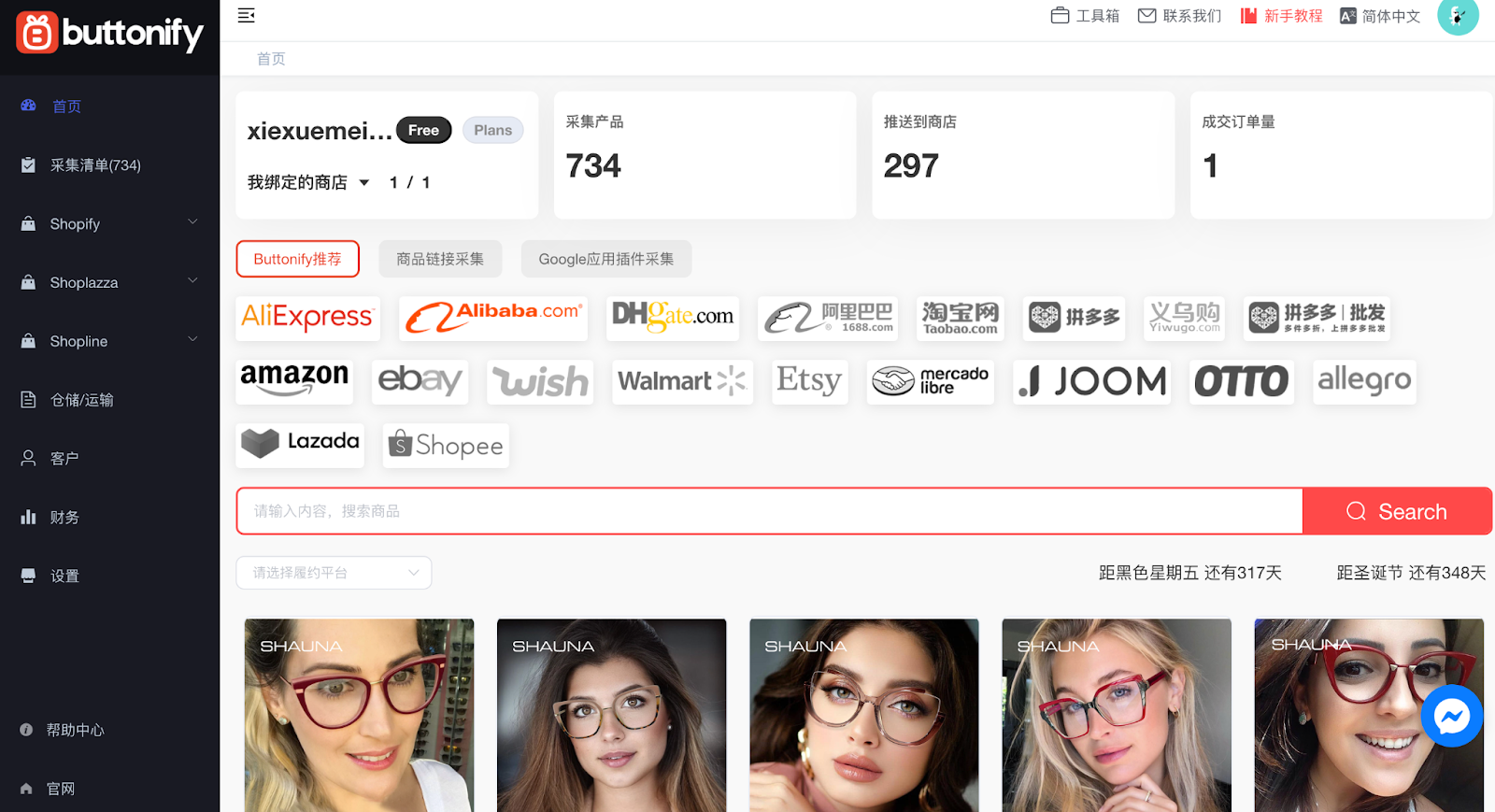Open the user avatar profile icon
This screenshot has width=1495, height=812.
[1457, 16]
